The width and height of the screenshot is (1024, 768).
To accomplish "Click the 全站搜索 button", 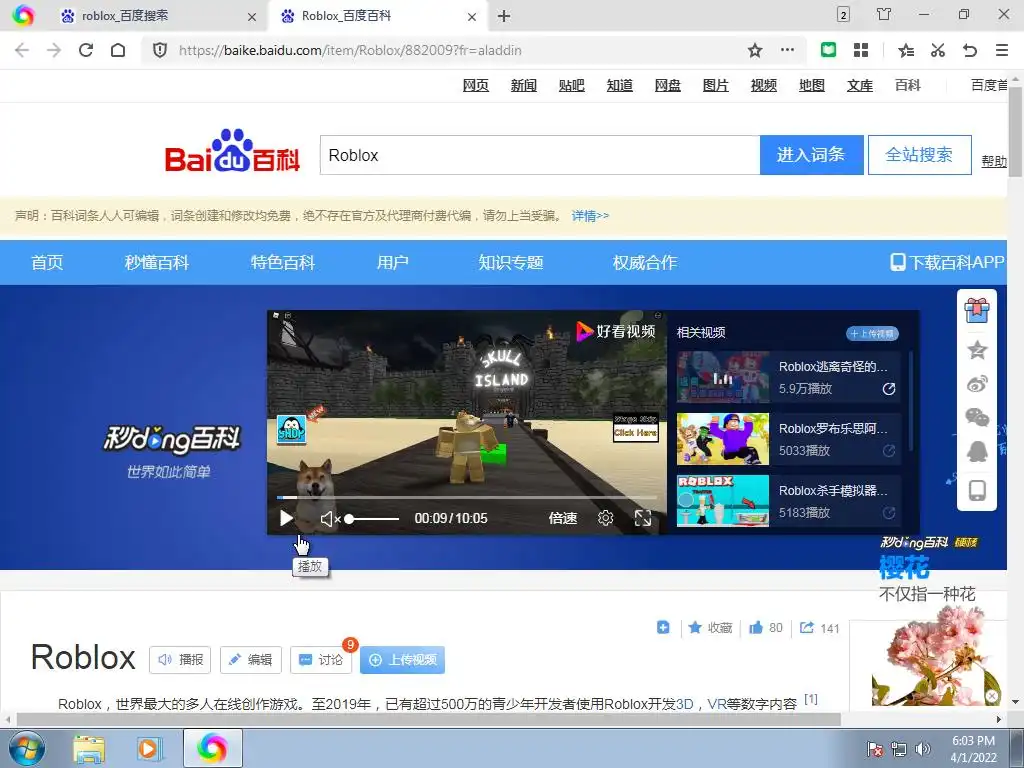I will click(919, 155).
